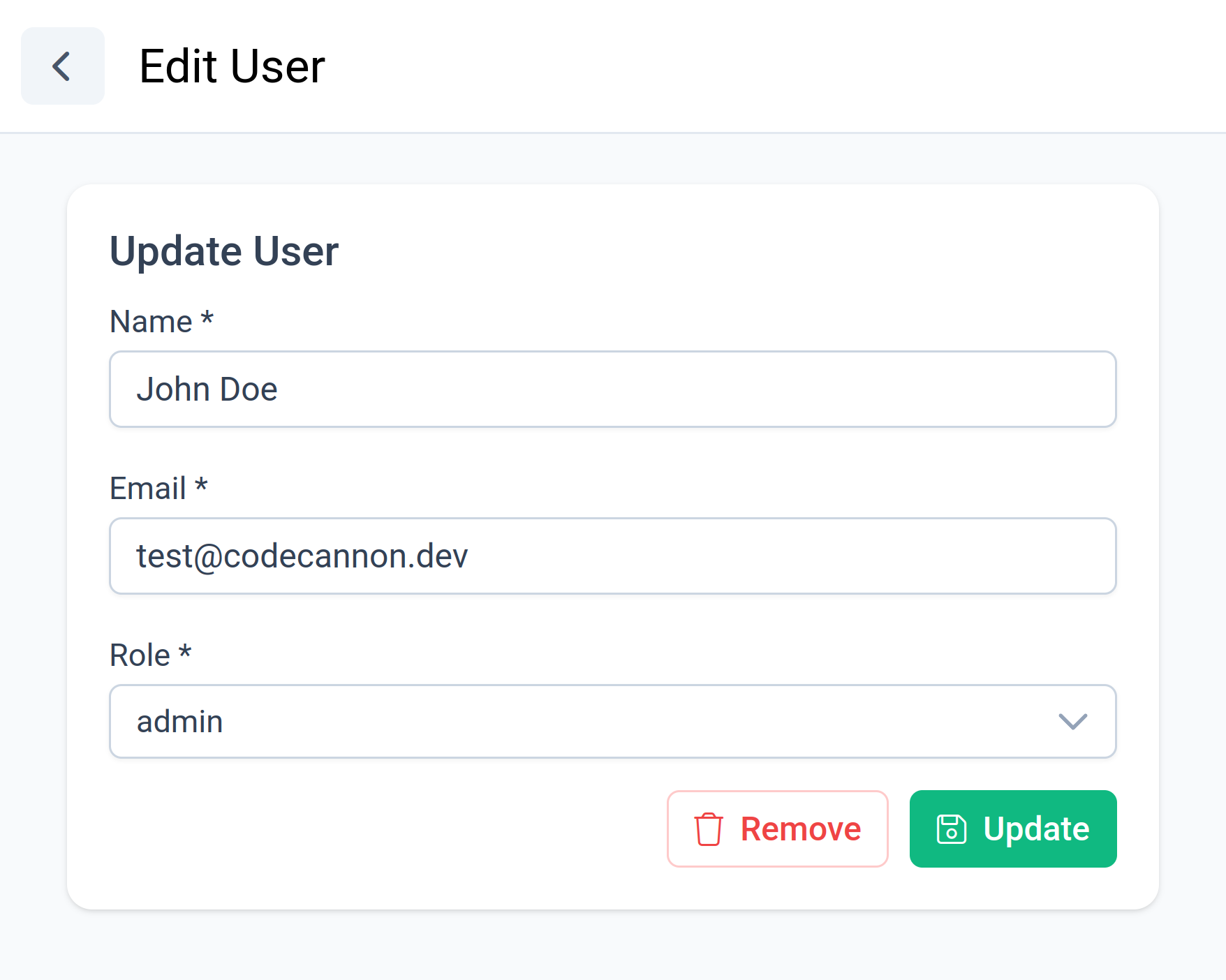Click the green Update button

coord(1013,829)
